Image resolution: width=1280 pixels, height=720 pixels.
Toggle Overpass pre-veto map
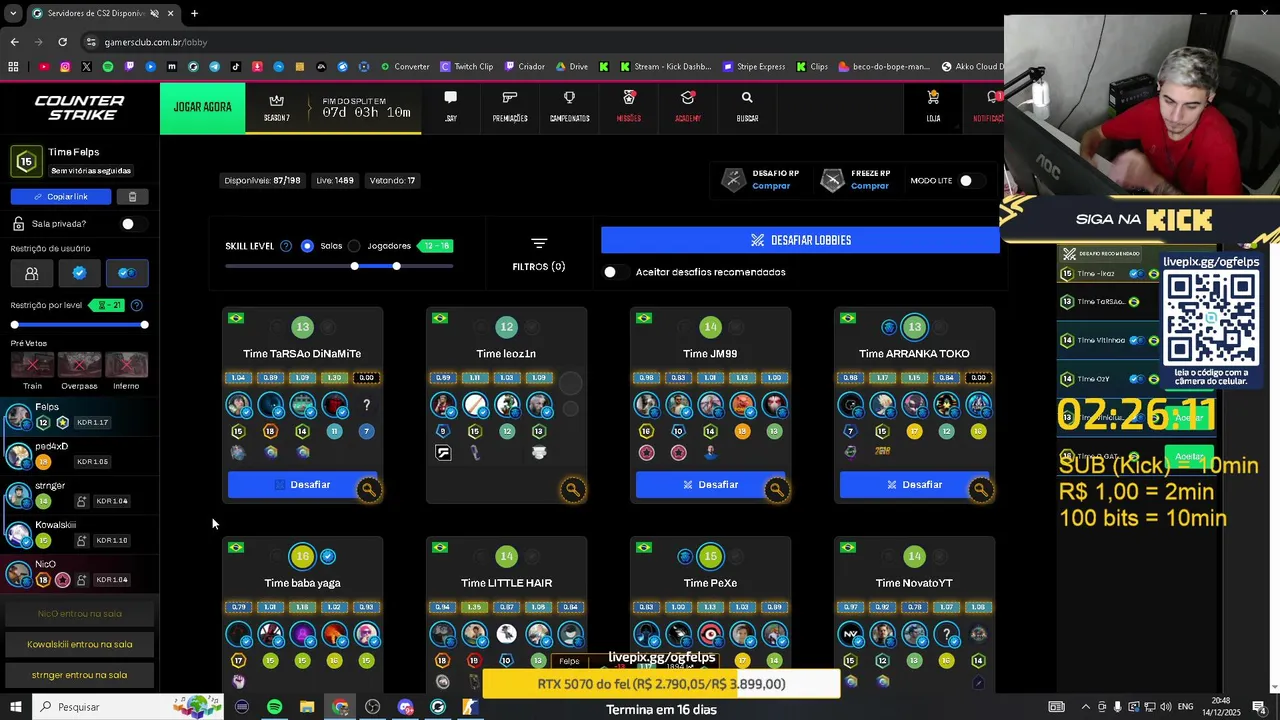coord(79,365)
